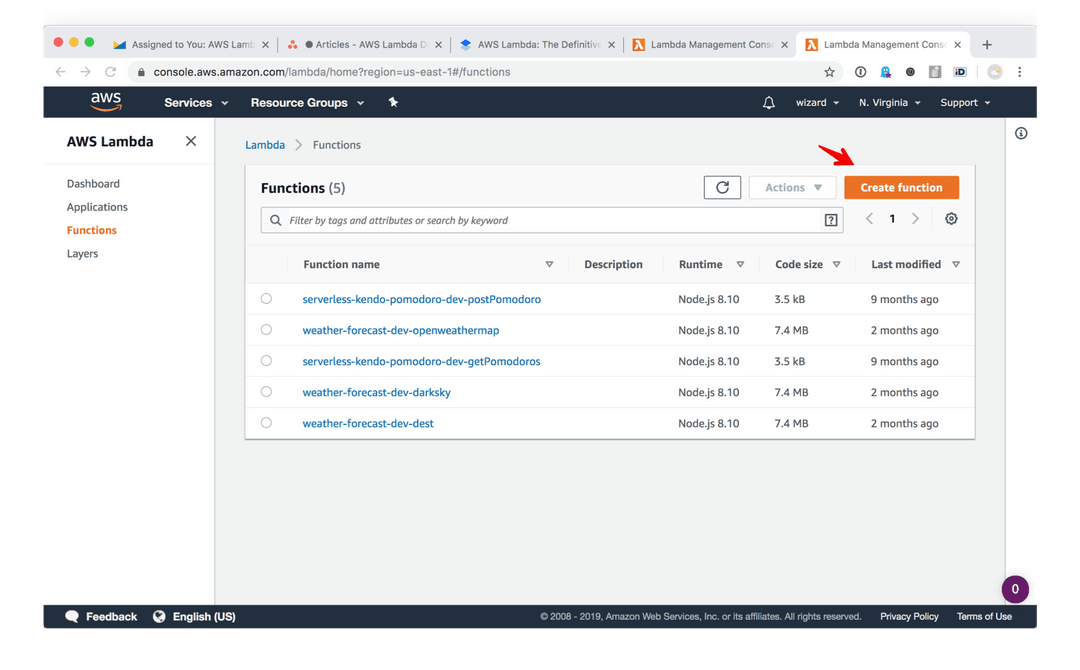Viewport: 1080px width, 670px height.
Task: Click the help question mark beside the search bar
Action: (x=831, y=219)
